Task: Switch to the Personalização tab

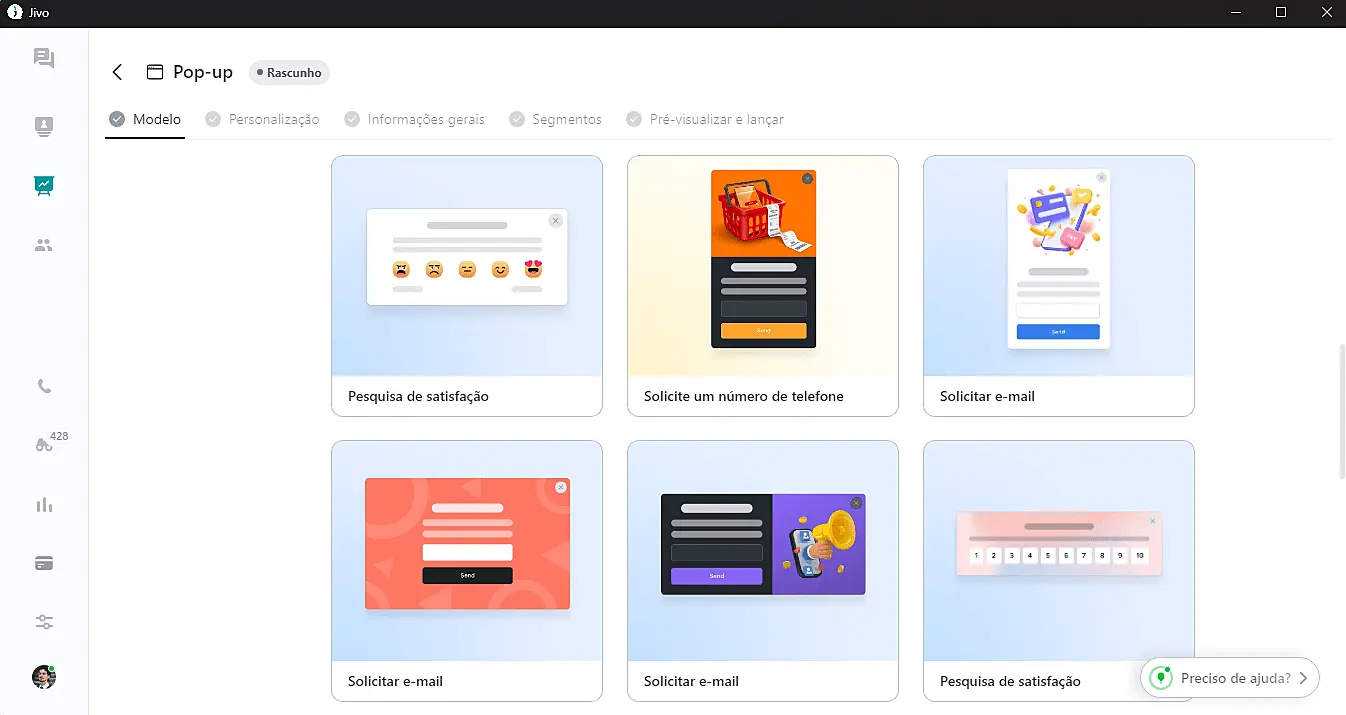Action: click(274, 119)
